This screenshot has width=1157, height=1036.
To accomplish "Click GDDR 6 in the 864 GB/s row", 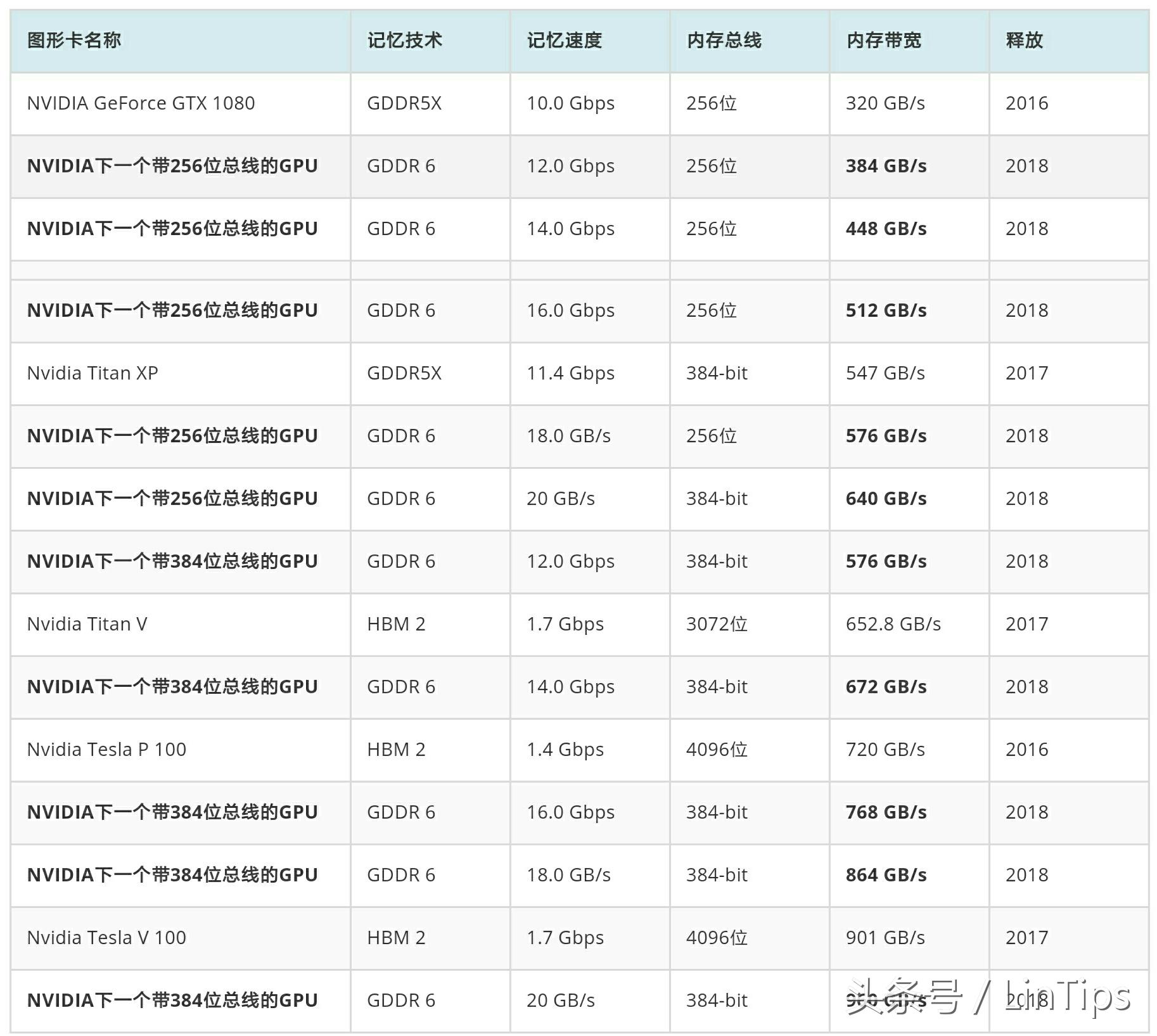I will [x=401, y=875].
